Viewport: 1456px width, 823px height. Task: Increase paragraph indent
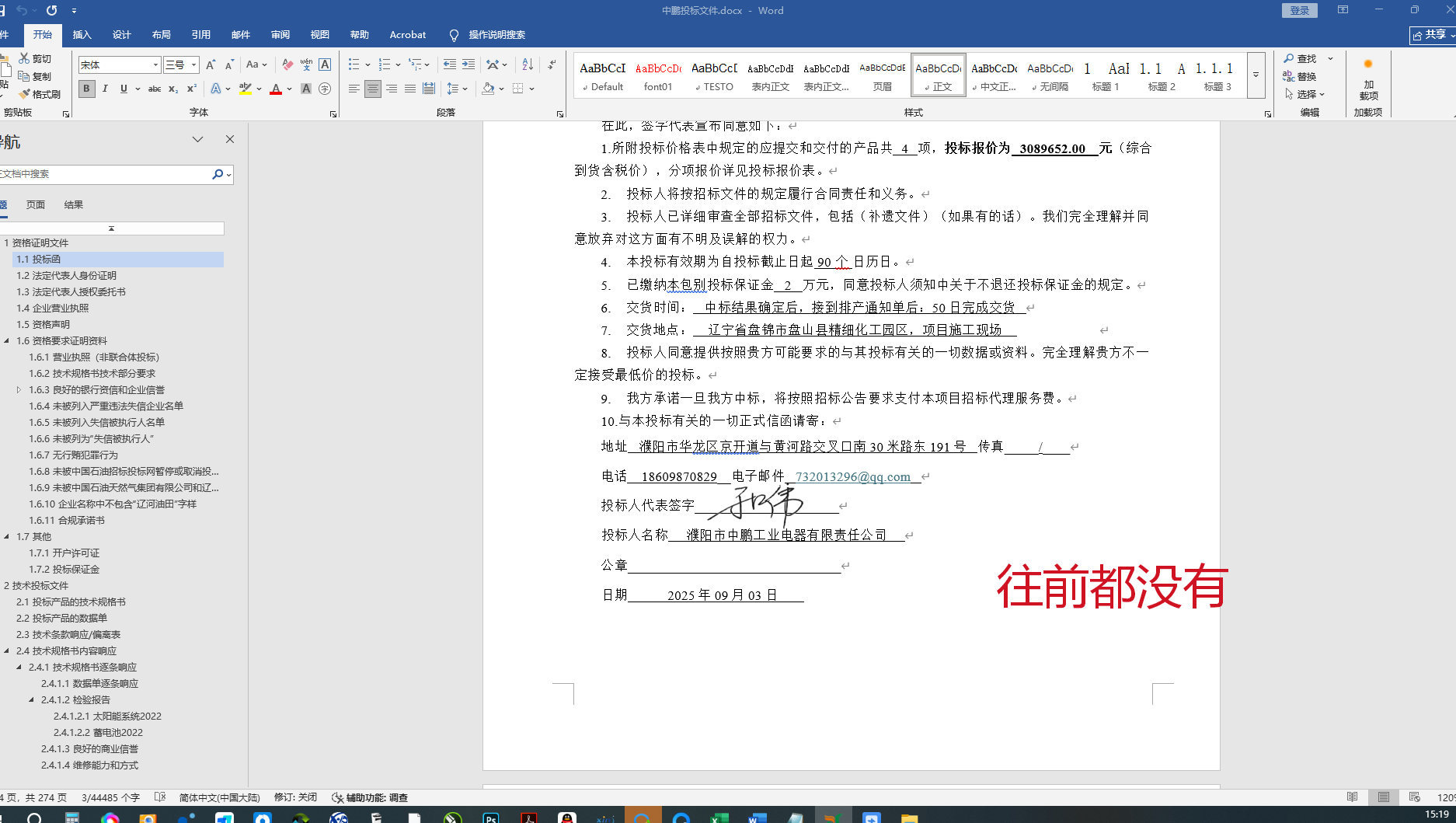coord(468,65)
